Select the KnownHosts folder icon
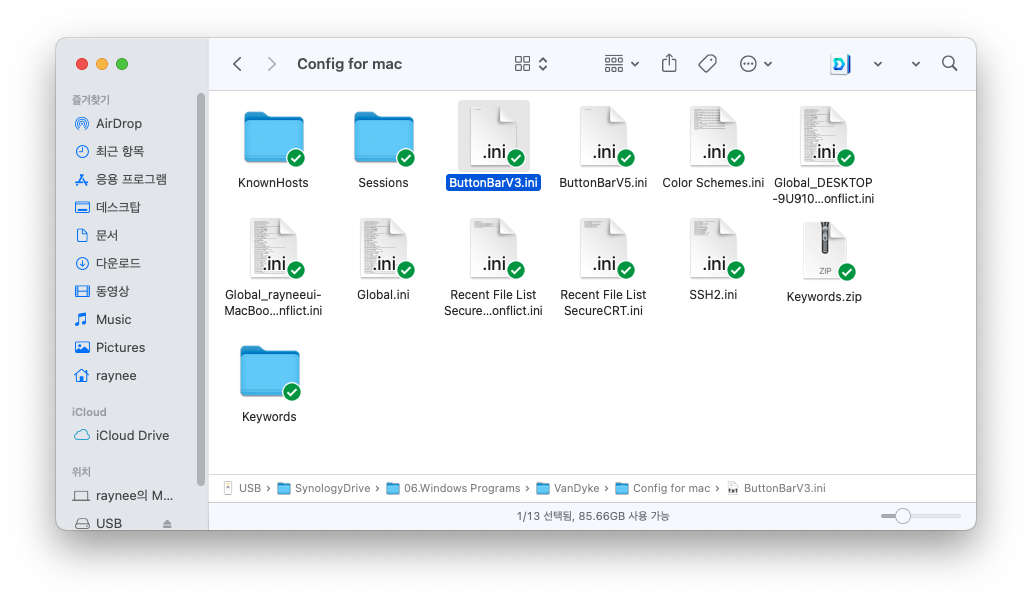The width and height of the screenshot is (1032, 604). 273,138
